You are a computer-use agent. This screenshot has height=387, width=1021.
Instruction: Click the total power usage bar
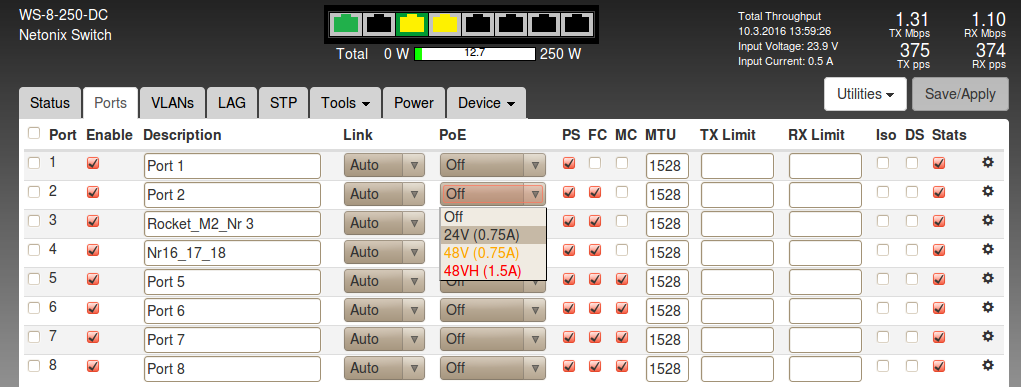[x=475, y=53]
